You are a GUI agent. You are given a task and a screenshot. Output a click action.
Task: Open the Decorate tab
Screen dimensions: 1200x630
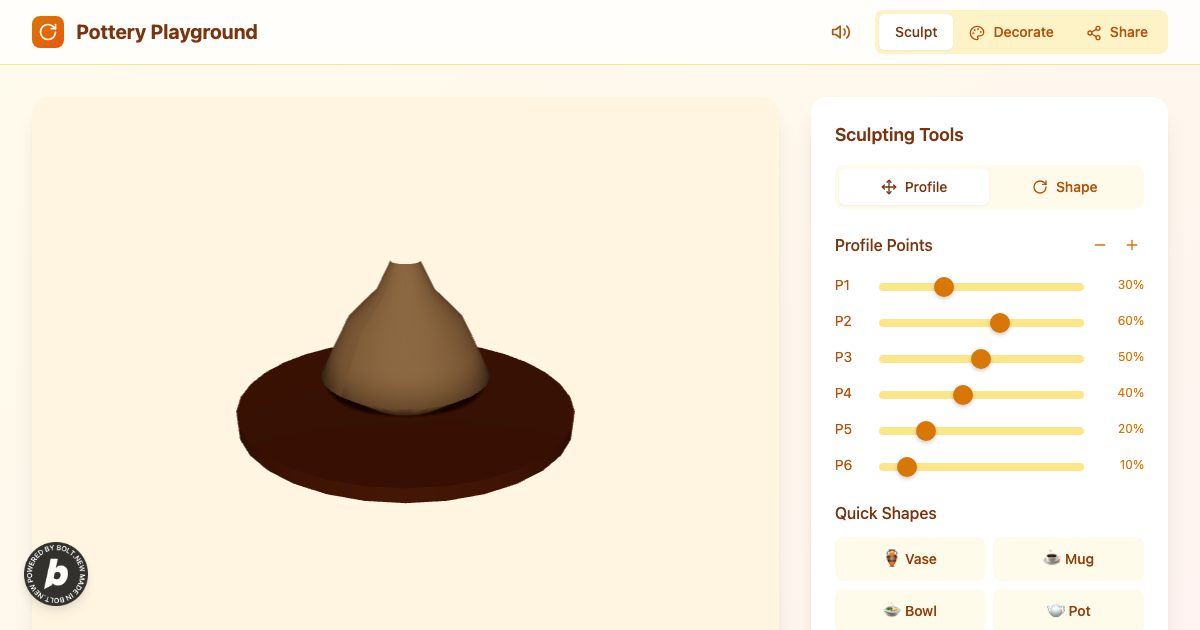click(x=1011, y=32)
